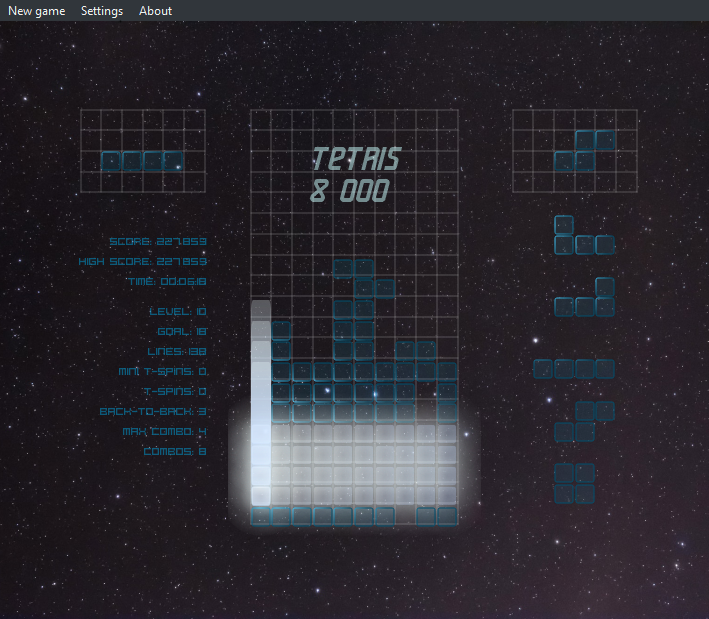The height and width of the screenshot is (619, 709).
Task: Click the 'SCORE: 227859' line
Action: tap(158, 241)
